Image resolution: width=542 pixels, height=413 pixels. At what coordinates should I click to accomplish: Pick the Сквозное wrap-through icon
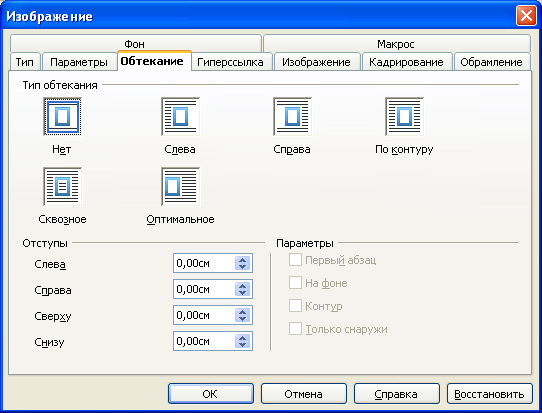(x=62, y=187)
